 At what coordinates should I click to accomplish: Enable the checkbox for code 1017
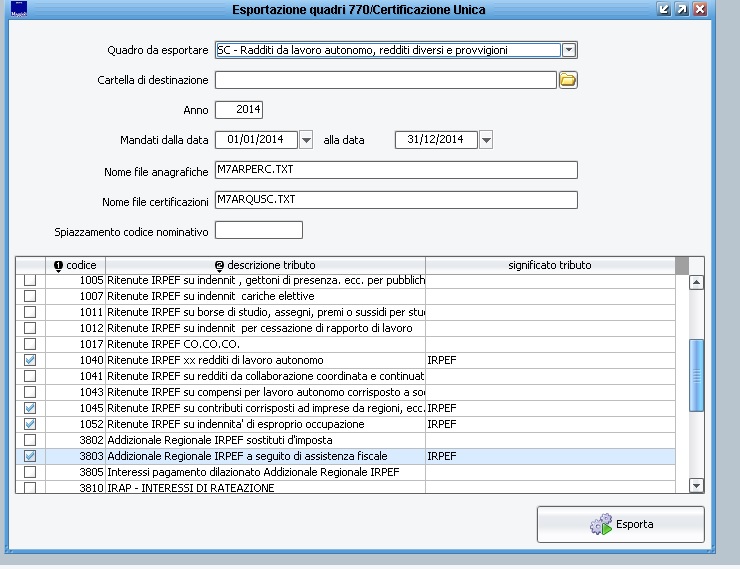(30, 344)
